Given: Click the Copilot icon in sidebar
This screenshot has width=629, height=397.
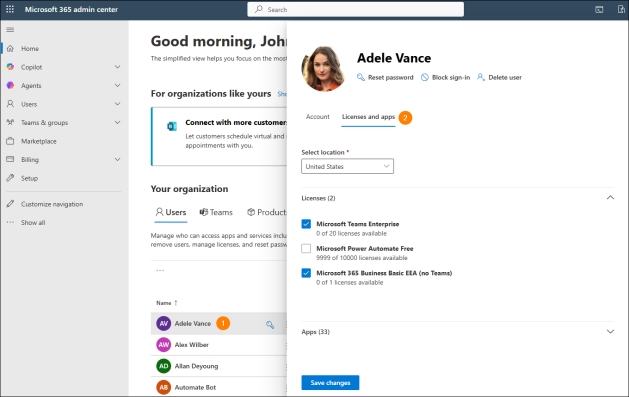Looking at the screenshot, I should click(x=10, y=67).
